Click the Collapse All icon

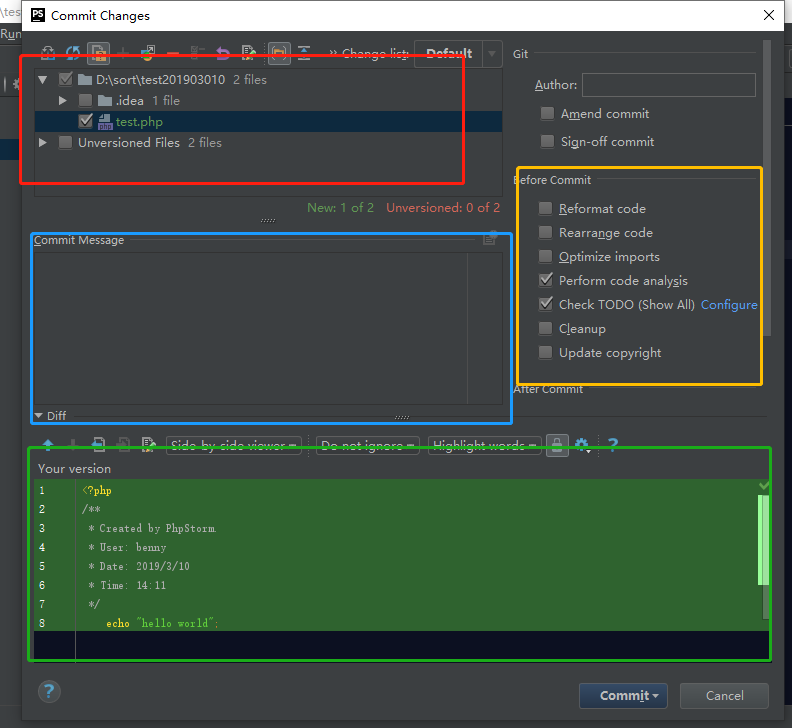point(304,53)
